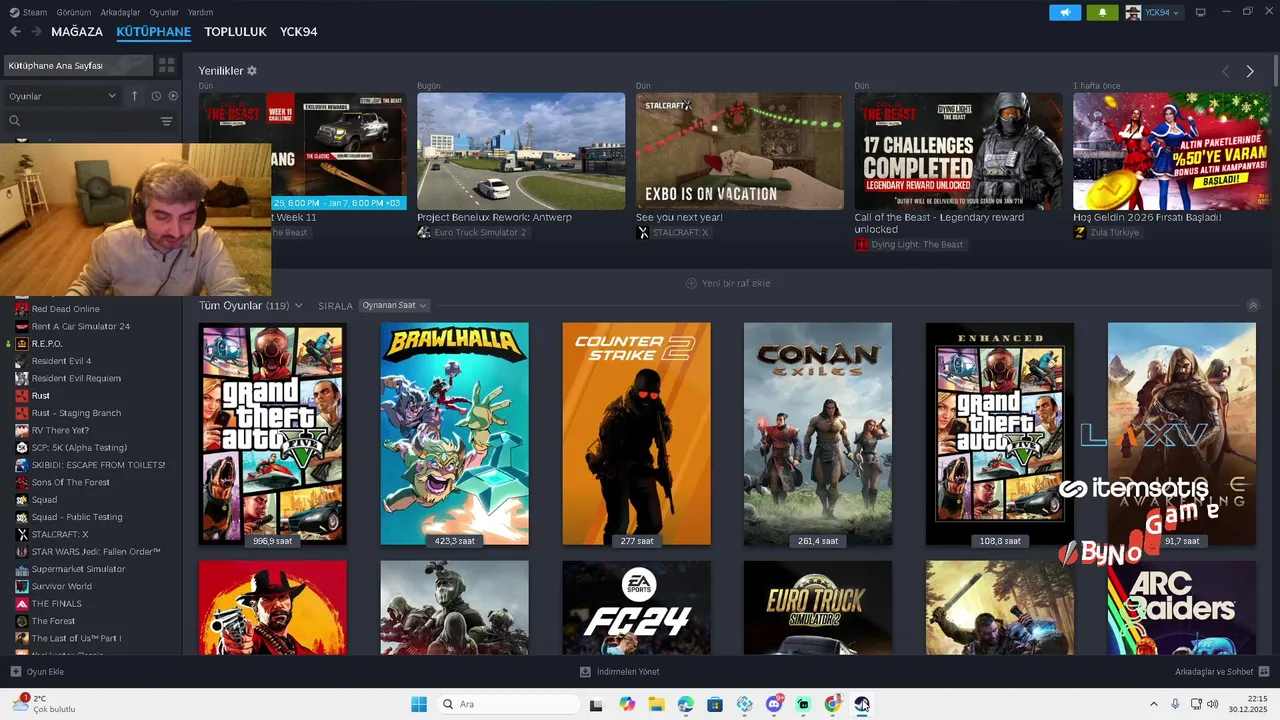
Task: Open the YCK94 profile tab
Action: tap(298, 32)
